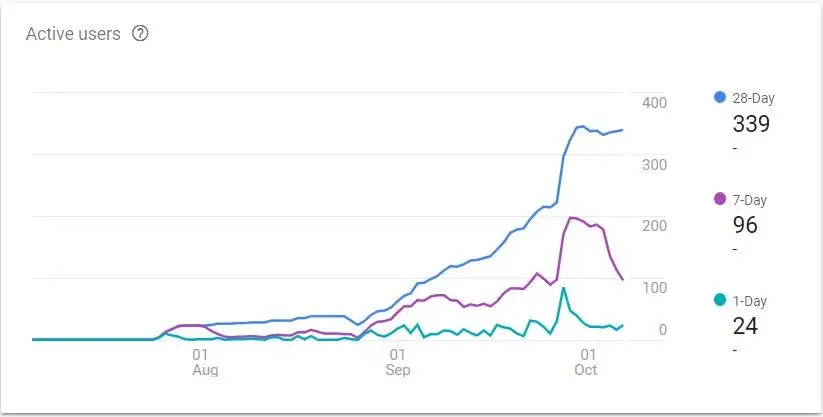This screenshot has height=417, width=823.
Task: Click the peak of the teal 1-Day line
Action: pos(564,288)
